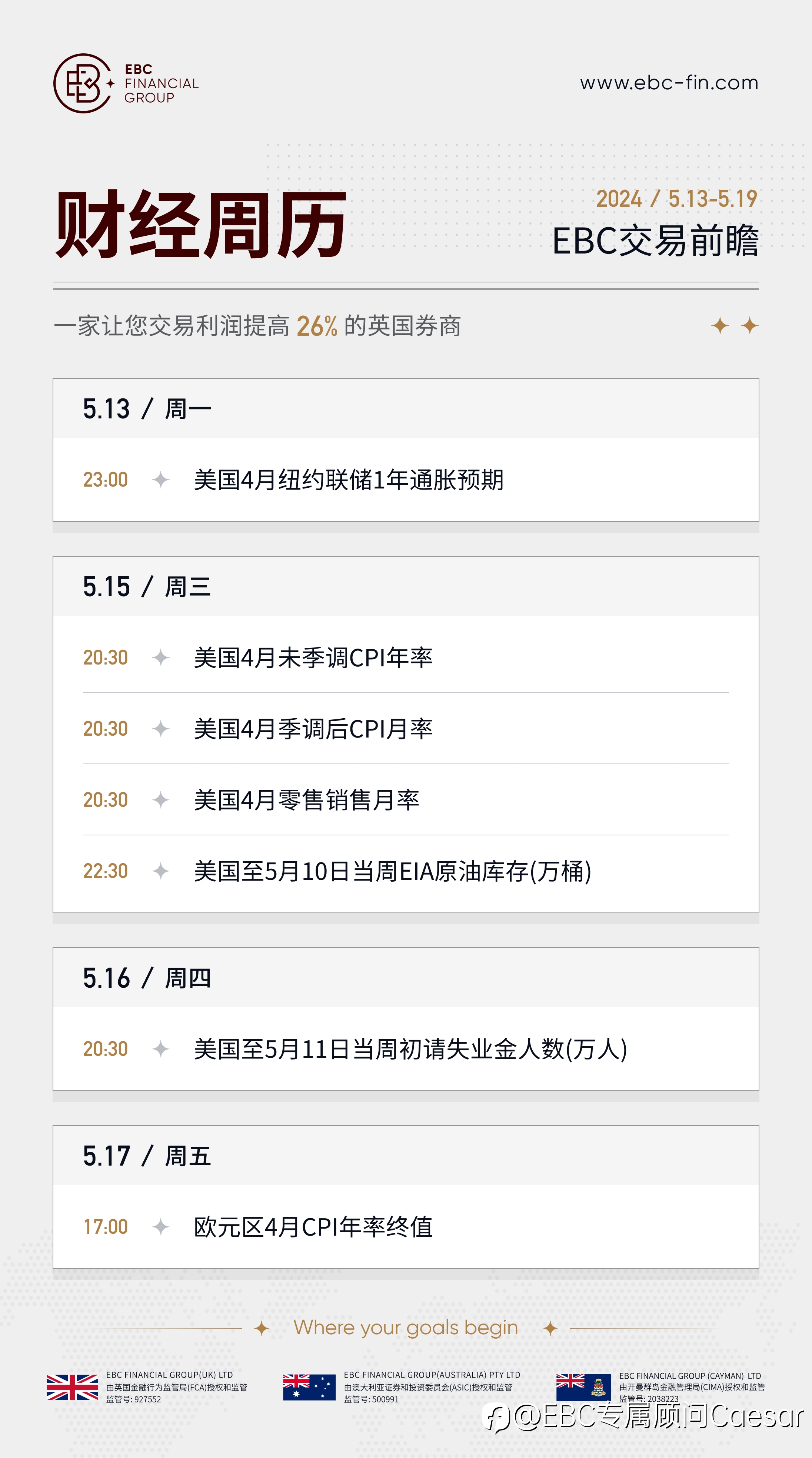Viewport: 812px width, 1458px height.
Task: Select the 5.17 / 周五 section header
Action: tap(406, 1156)
